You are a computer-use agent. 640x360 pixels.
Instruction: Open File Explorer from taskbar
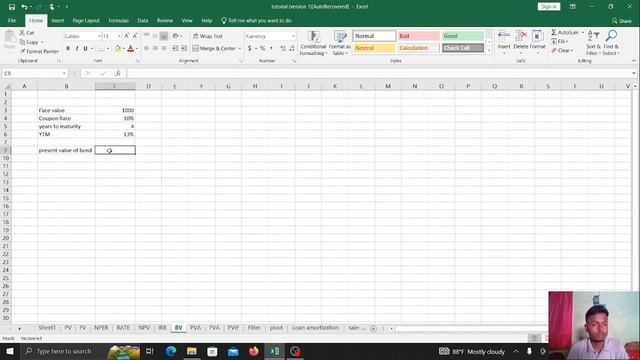tap(192, 351)
